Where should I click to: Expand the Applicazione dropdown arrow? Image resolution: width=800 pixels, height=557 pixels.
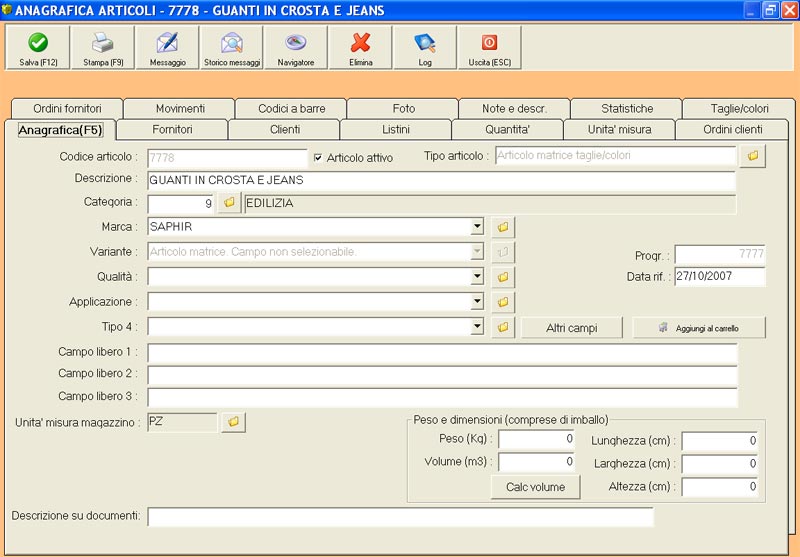pyautogui.click(x=477, y=302)
